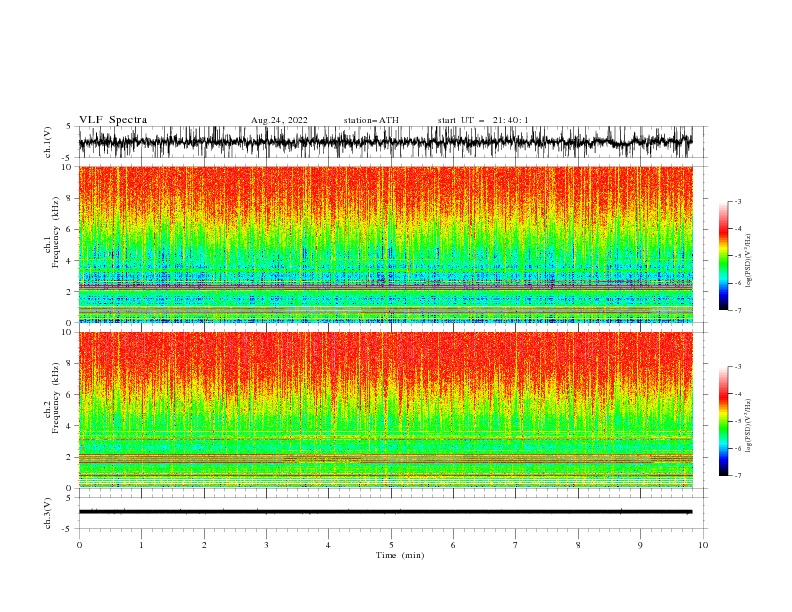The width and height of the screenshot is (792, 612).
Task: Click tick "2" on the Time axis
Action: [x=204, y=545]
